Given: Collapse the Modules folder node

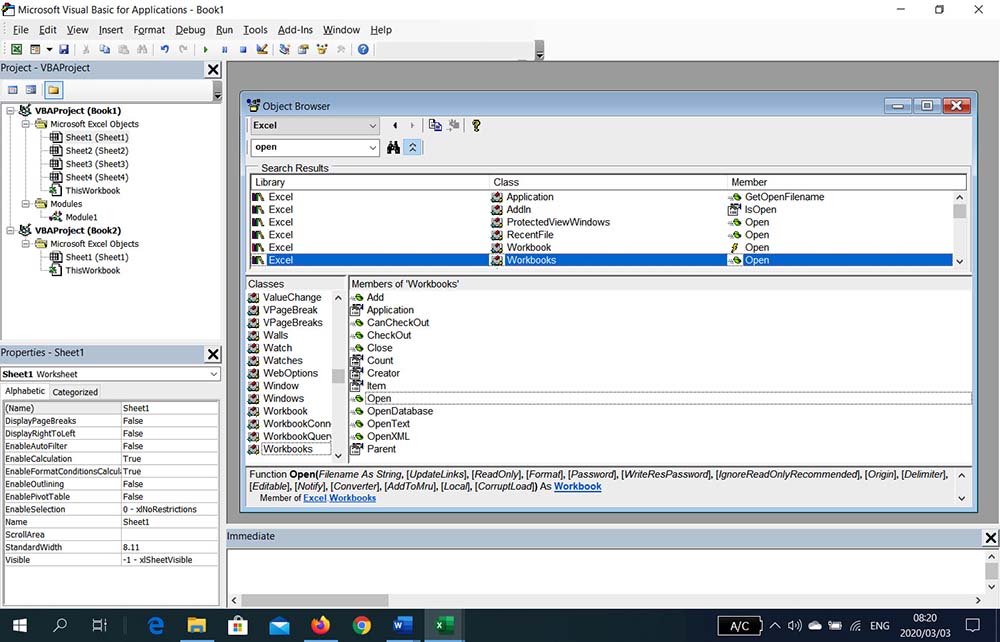Looking at the screenshot, I should pos(26,203).
